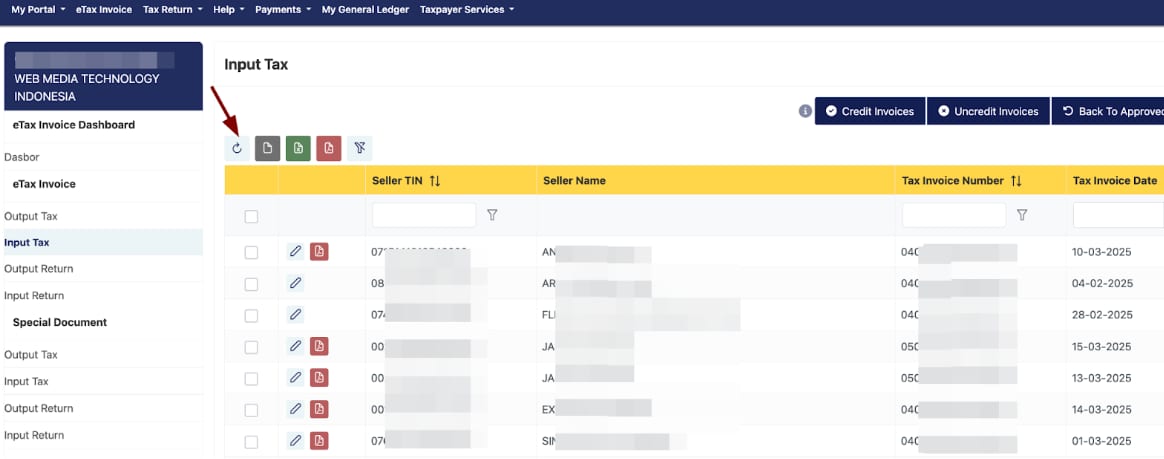The height and width of the screenshot is (459, 1164).
Task: Click funnel filter icon beside Seller TIN input
Action: click(x=492, y=215)
